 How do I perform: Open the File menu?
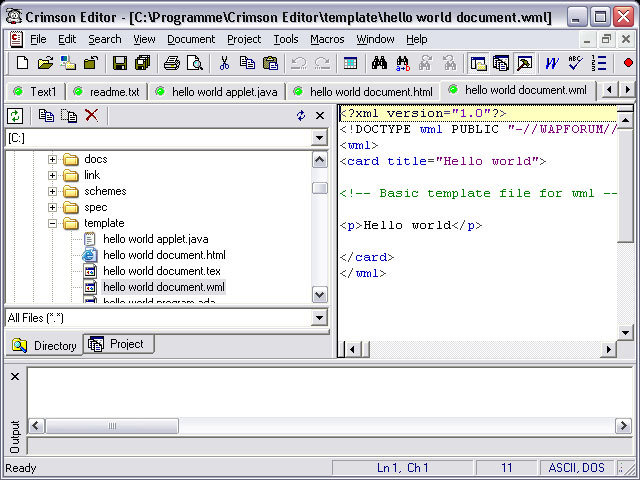38,39
